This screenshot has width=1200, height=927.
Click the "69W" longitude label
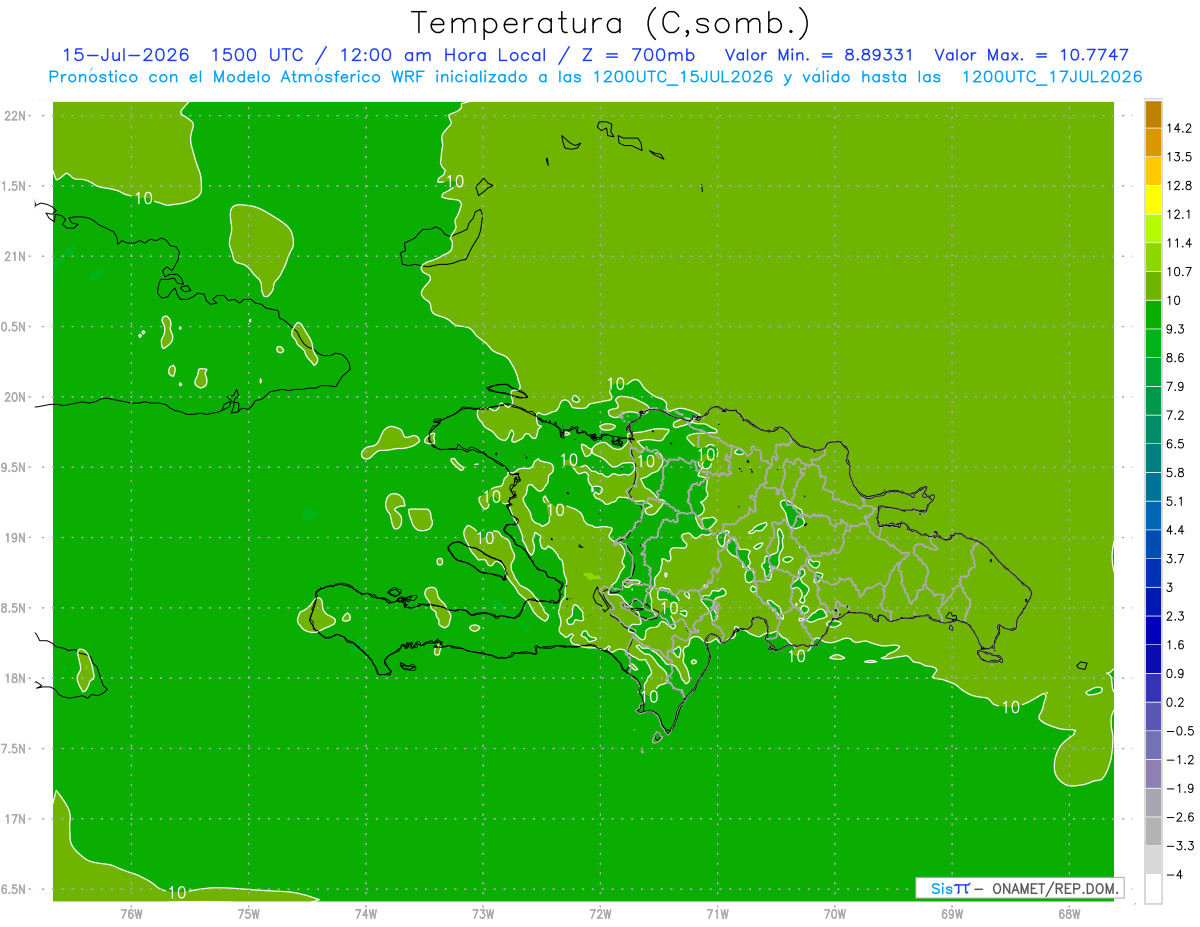(952, 914)
